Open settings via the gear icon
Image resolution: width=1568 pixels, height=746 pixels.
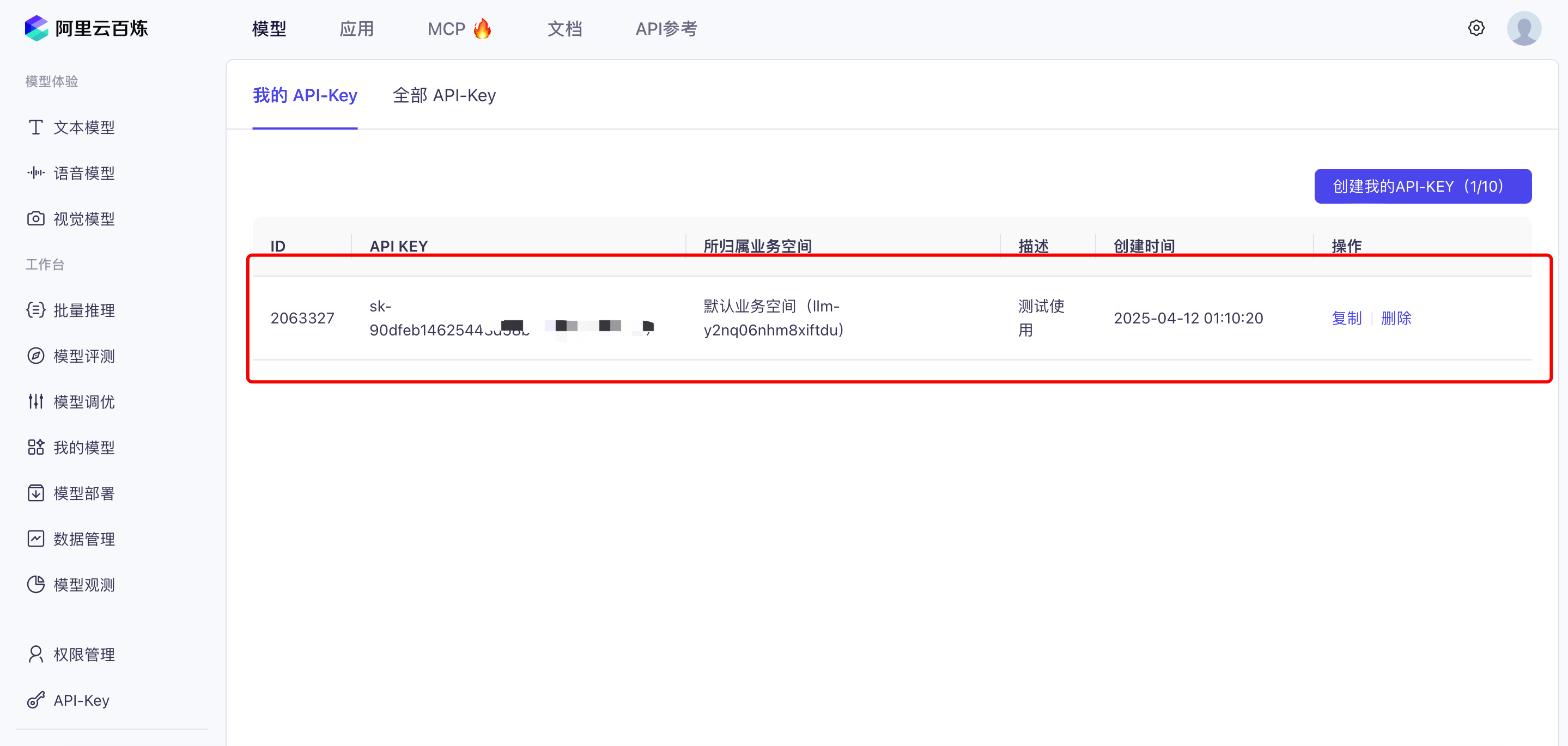click(1475, 28)
